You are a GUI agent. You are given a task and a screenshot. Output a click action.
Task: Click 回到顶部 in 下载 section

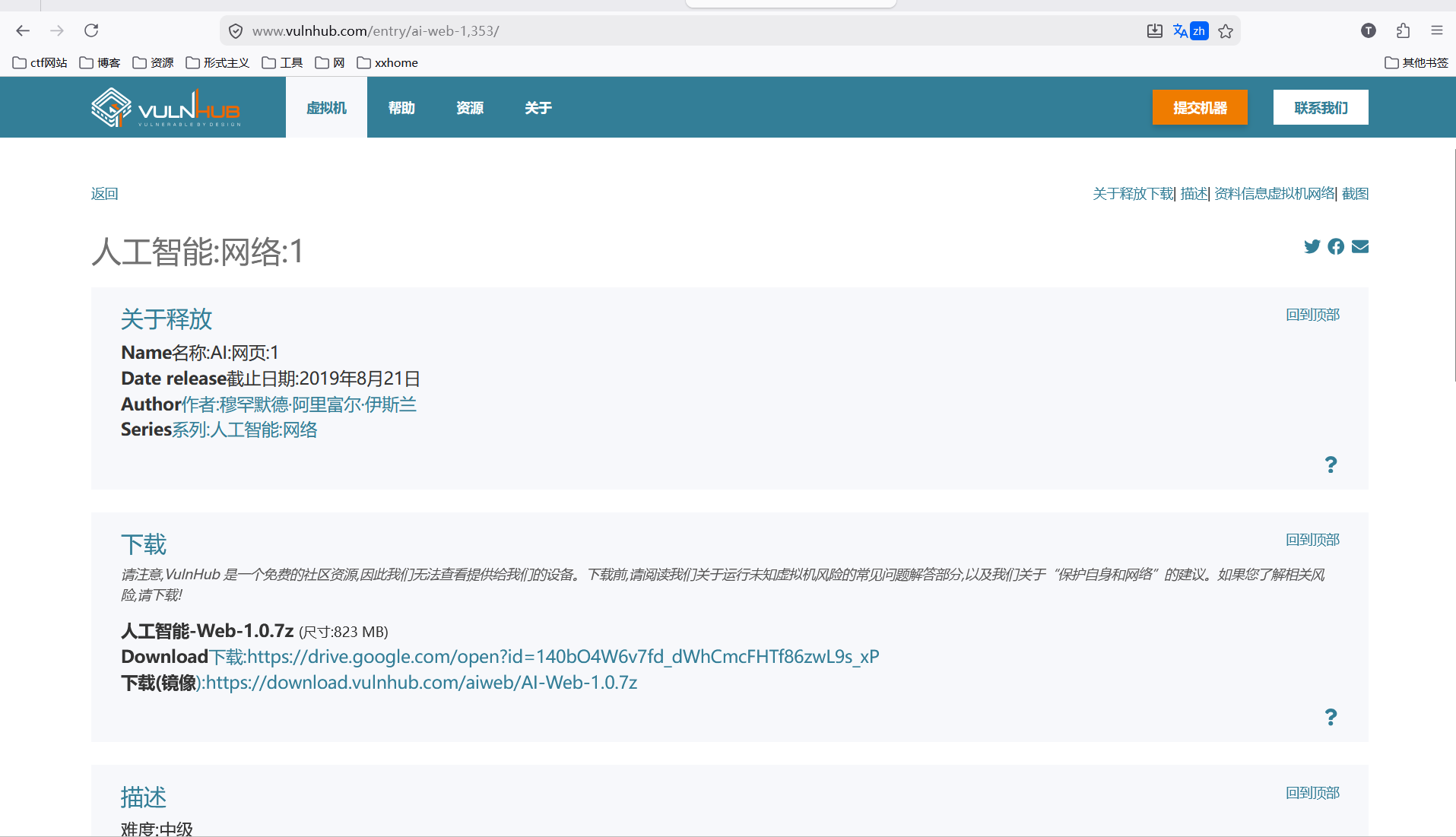click(x=1312, y=540)
